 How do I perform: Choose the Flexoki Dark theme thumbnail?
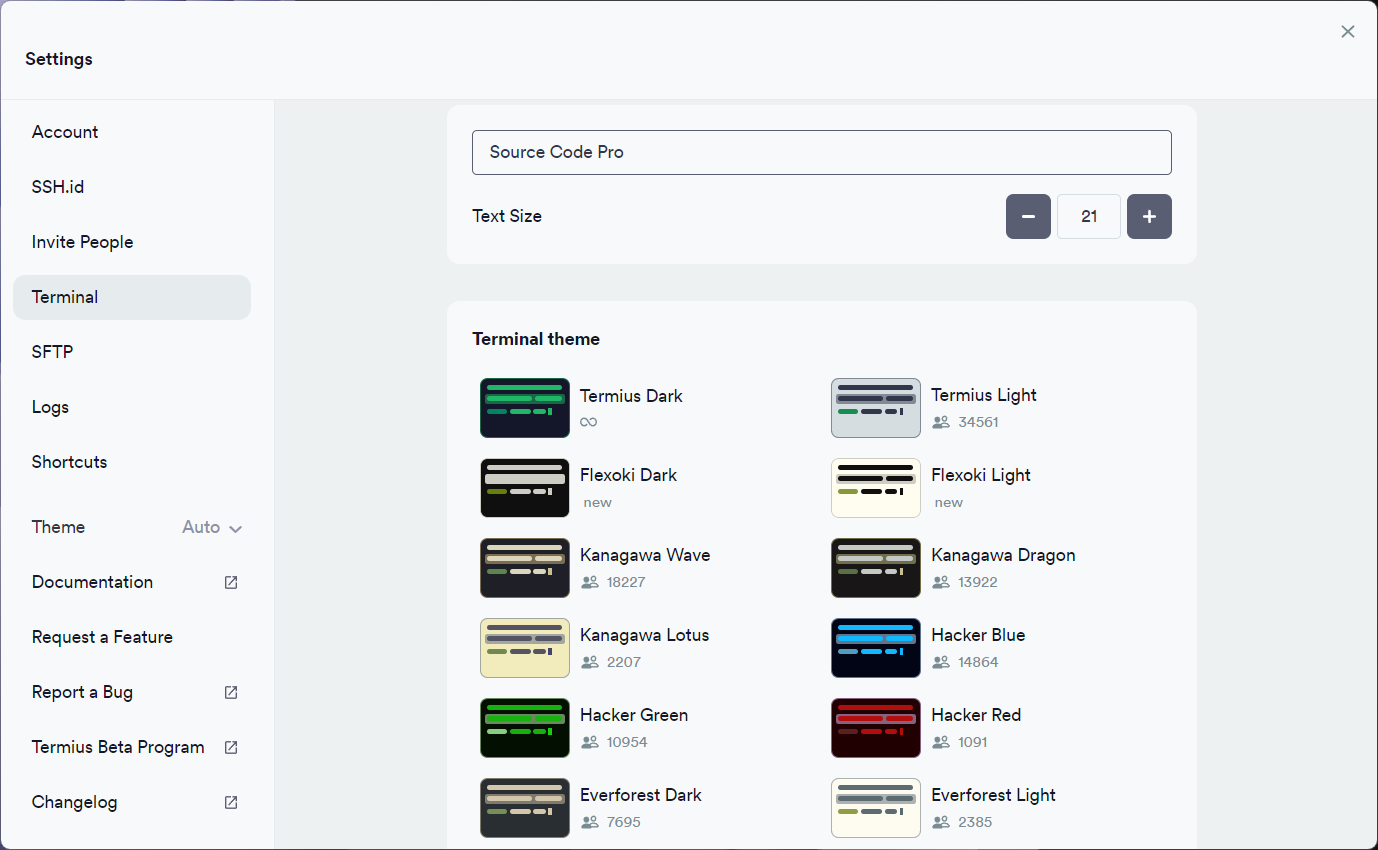pos(525,488)
